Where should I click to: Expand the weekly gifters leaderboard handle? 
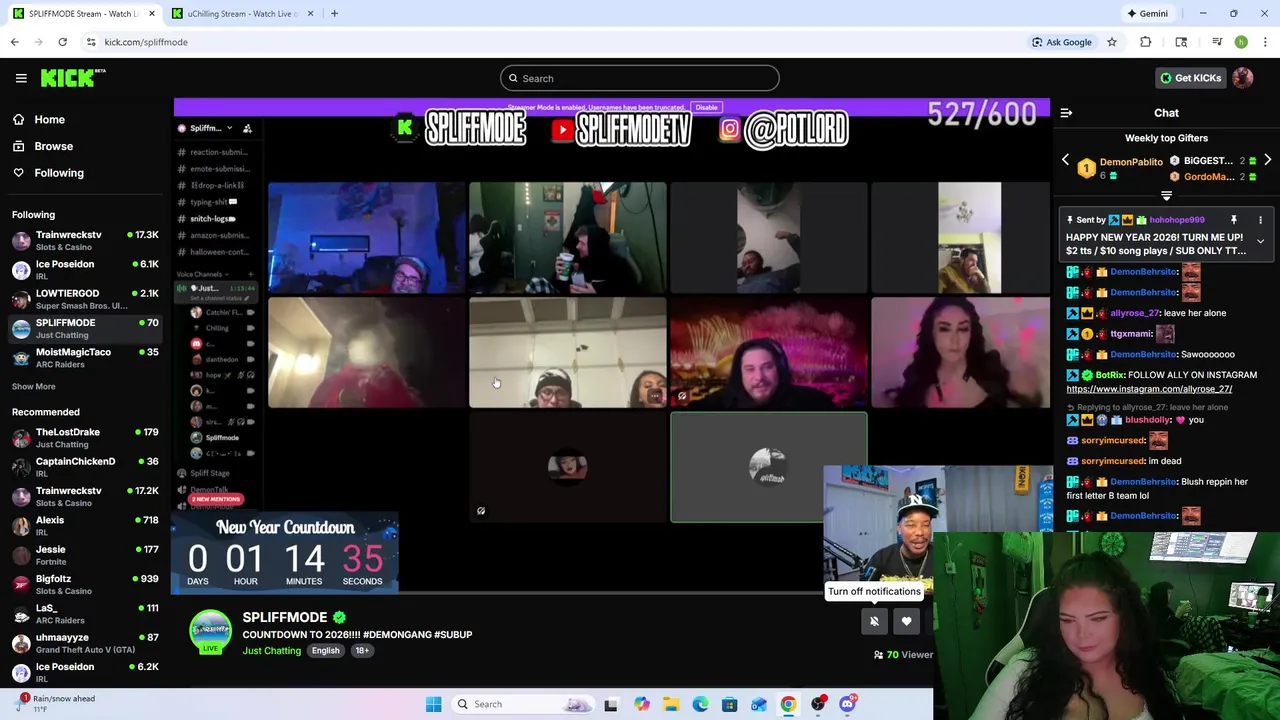(x=1166, y=196)
